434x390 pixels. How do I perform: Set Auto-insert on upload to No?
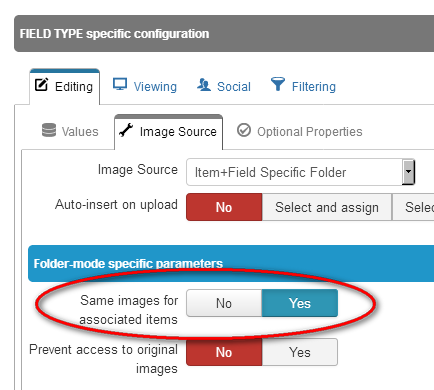(224, 207)
